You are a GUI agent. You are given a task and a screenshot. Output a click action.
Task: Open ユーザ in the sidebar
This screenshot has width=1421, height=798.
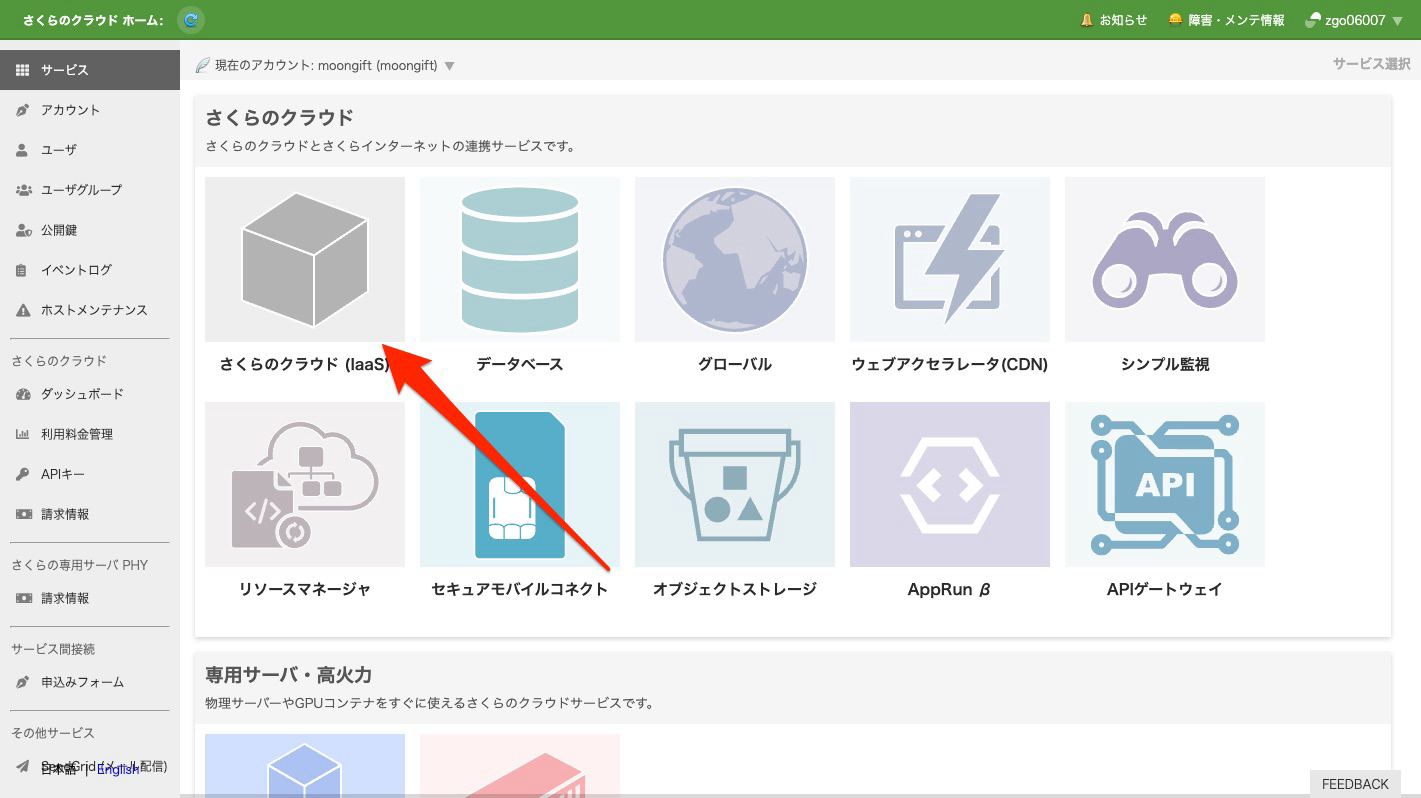pos(90,150)
